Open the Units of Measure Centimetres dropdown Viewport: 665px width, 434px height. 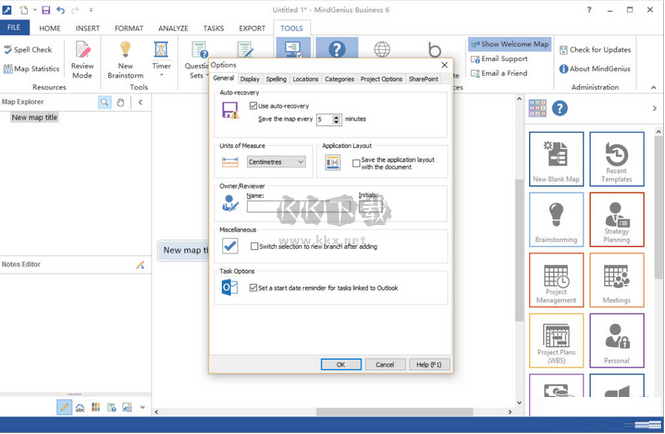[277, 161]
